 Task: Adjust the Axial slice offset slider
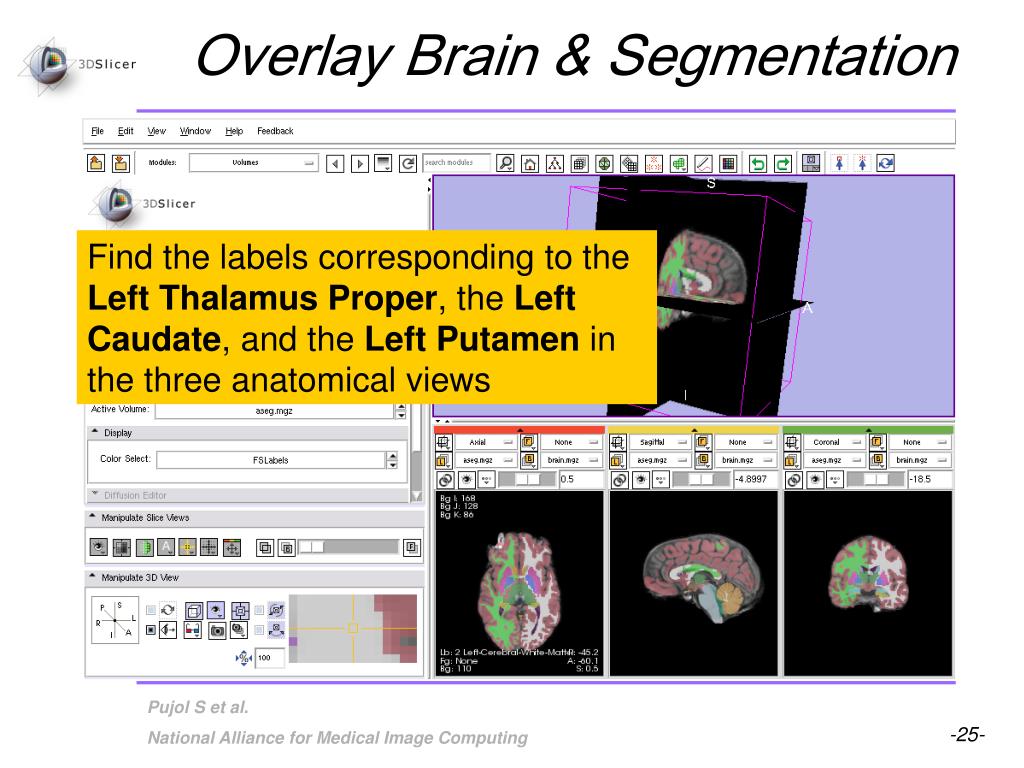point(528,480)
